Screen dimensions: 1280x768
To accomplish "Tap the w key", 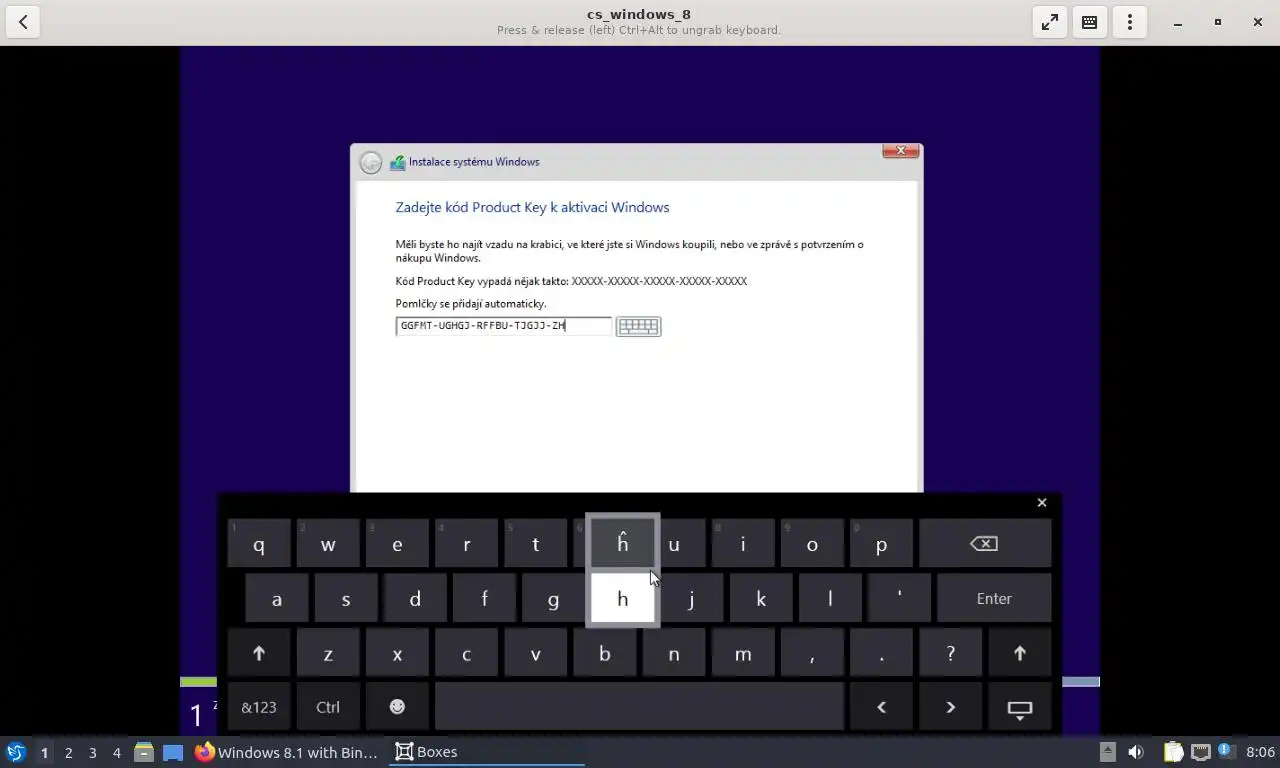I will tap(328, 544).
